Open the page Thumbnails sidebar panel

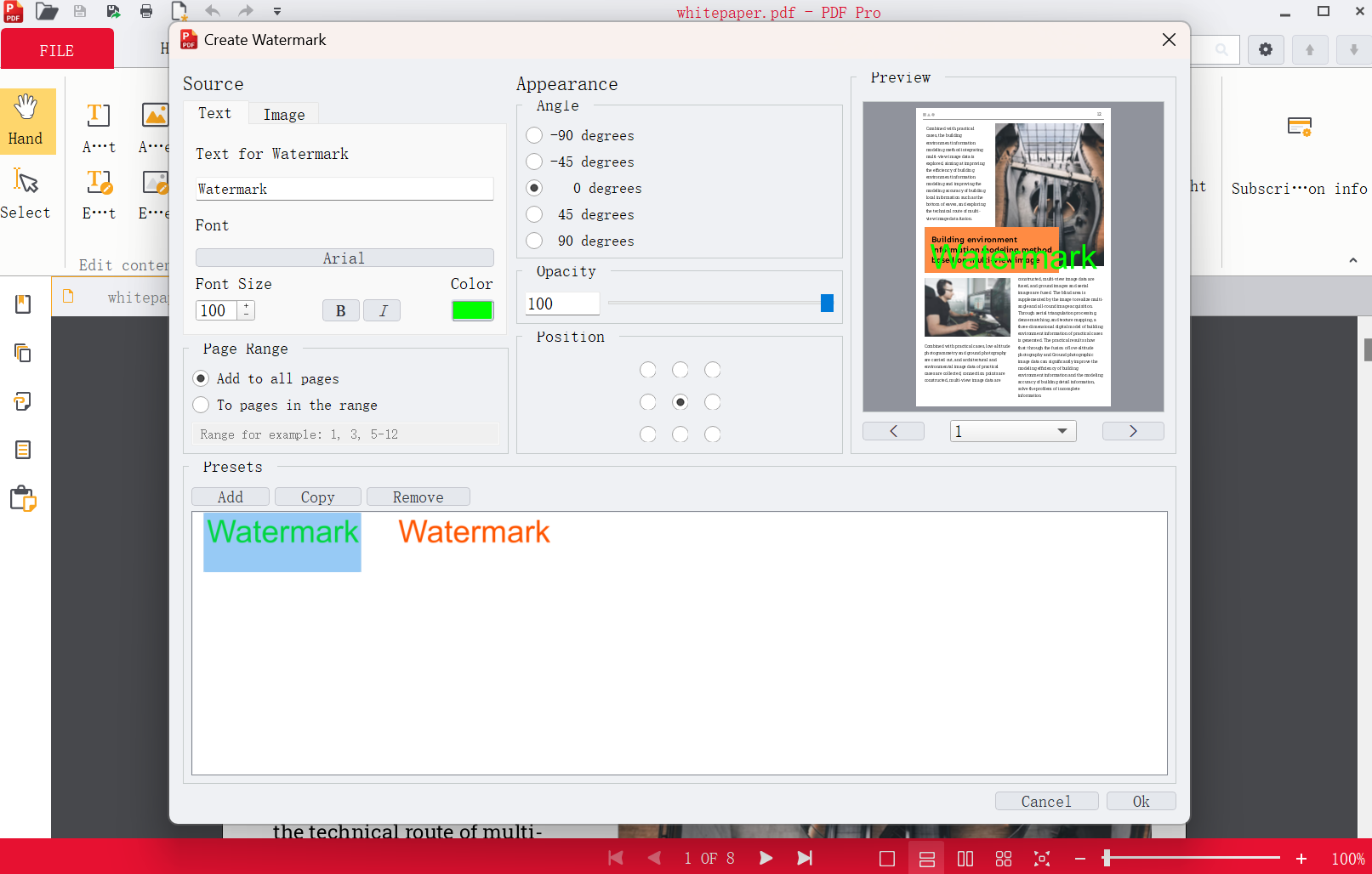click(x=23, y=353)
